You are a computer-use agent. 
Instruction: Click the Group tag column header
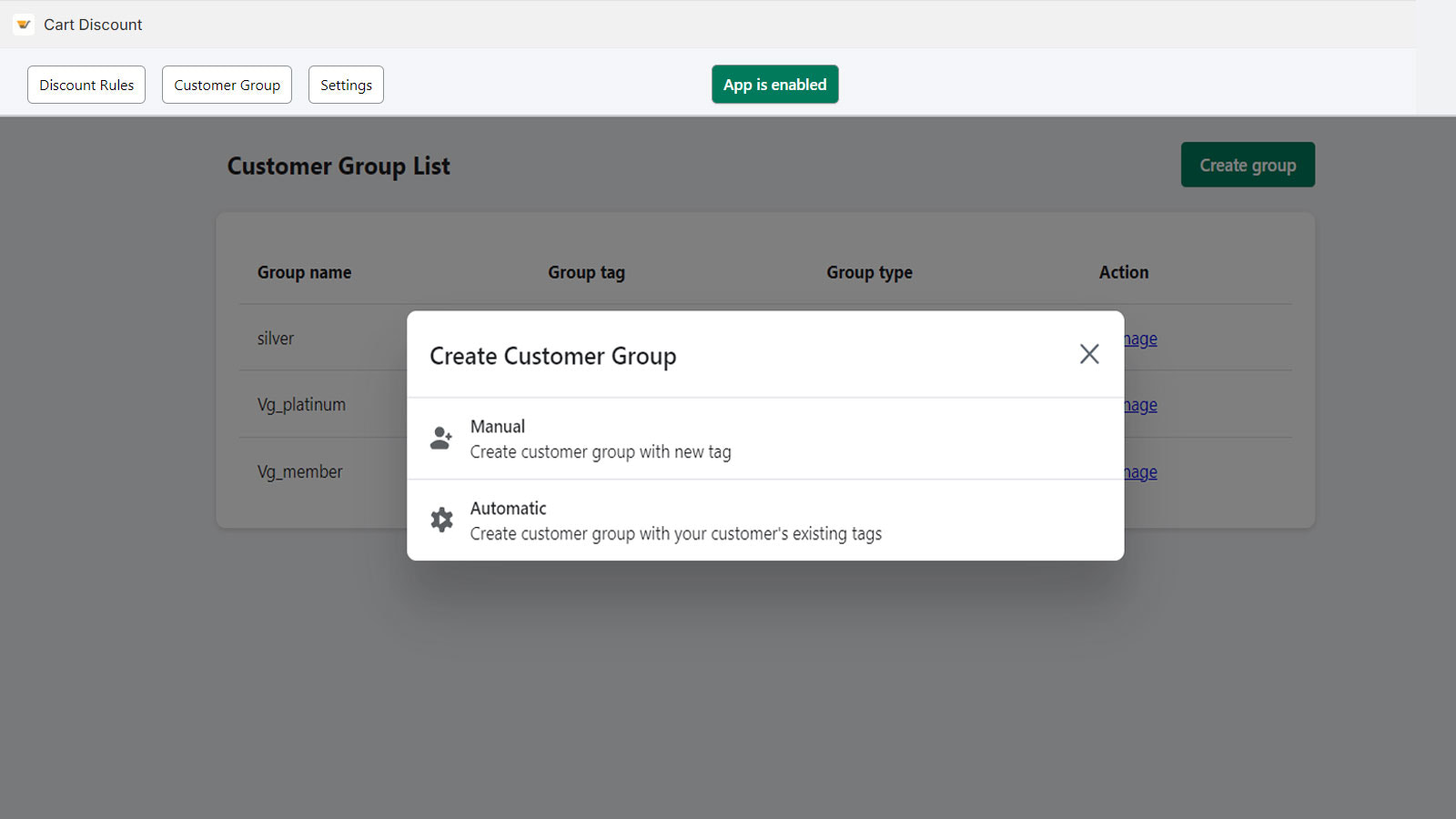(586, 272)
